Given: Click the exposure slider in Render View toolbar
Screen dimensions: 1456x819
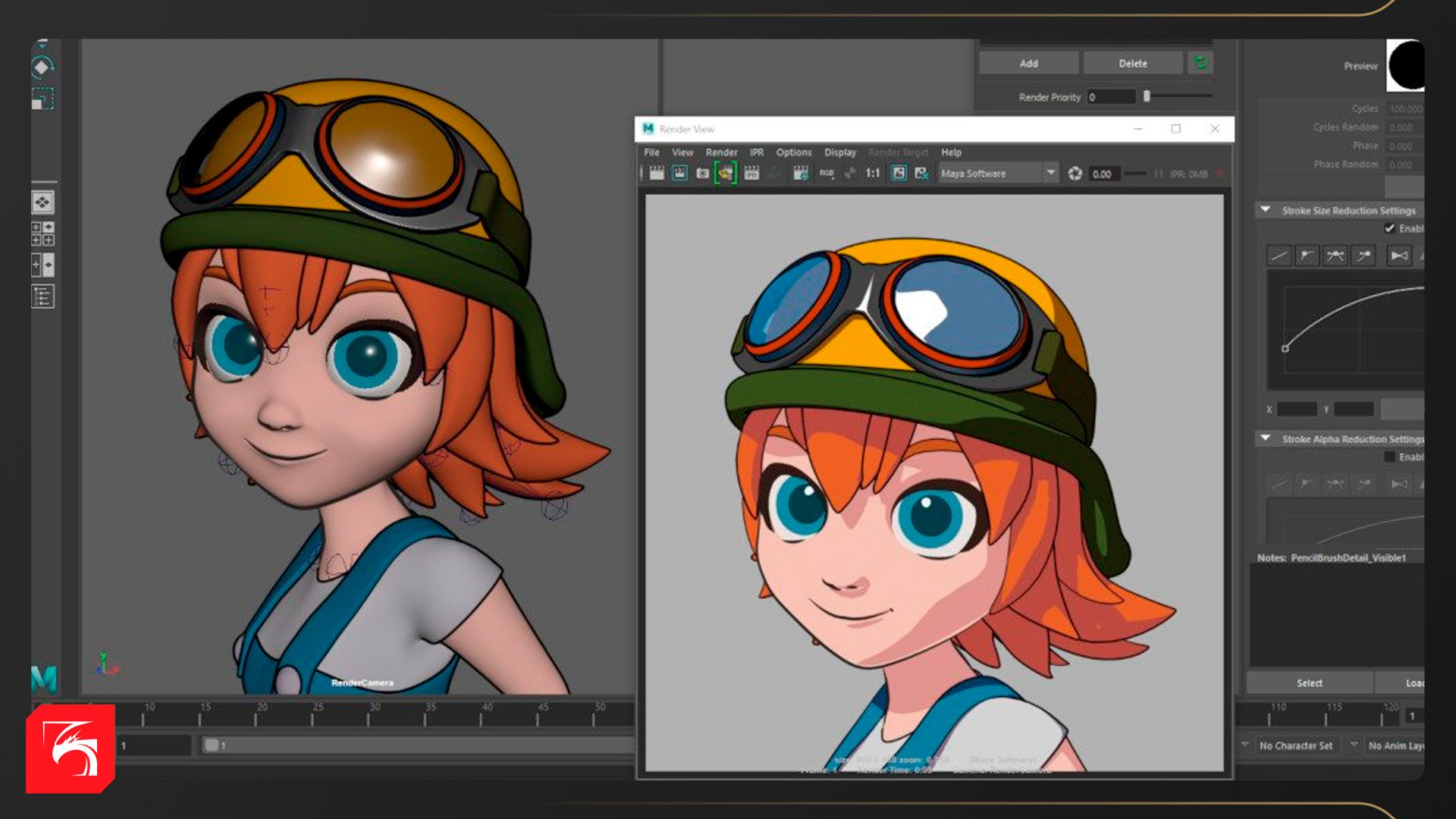Looking at the screenshot, I should pos(1134,174).
